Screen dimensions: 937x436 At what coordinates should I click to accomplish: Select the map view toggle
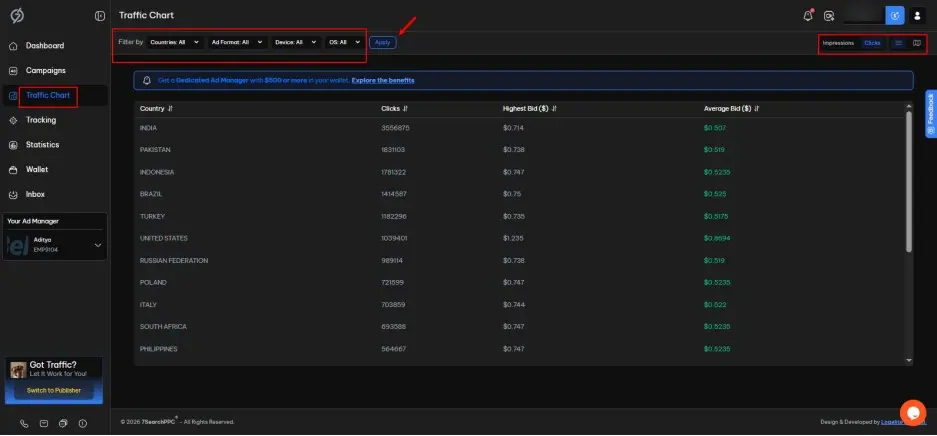click(917, 43)
